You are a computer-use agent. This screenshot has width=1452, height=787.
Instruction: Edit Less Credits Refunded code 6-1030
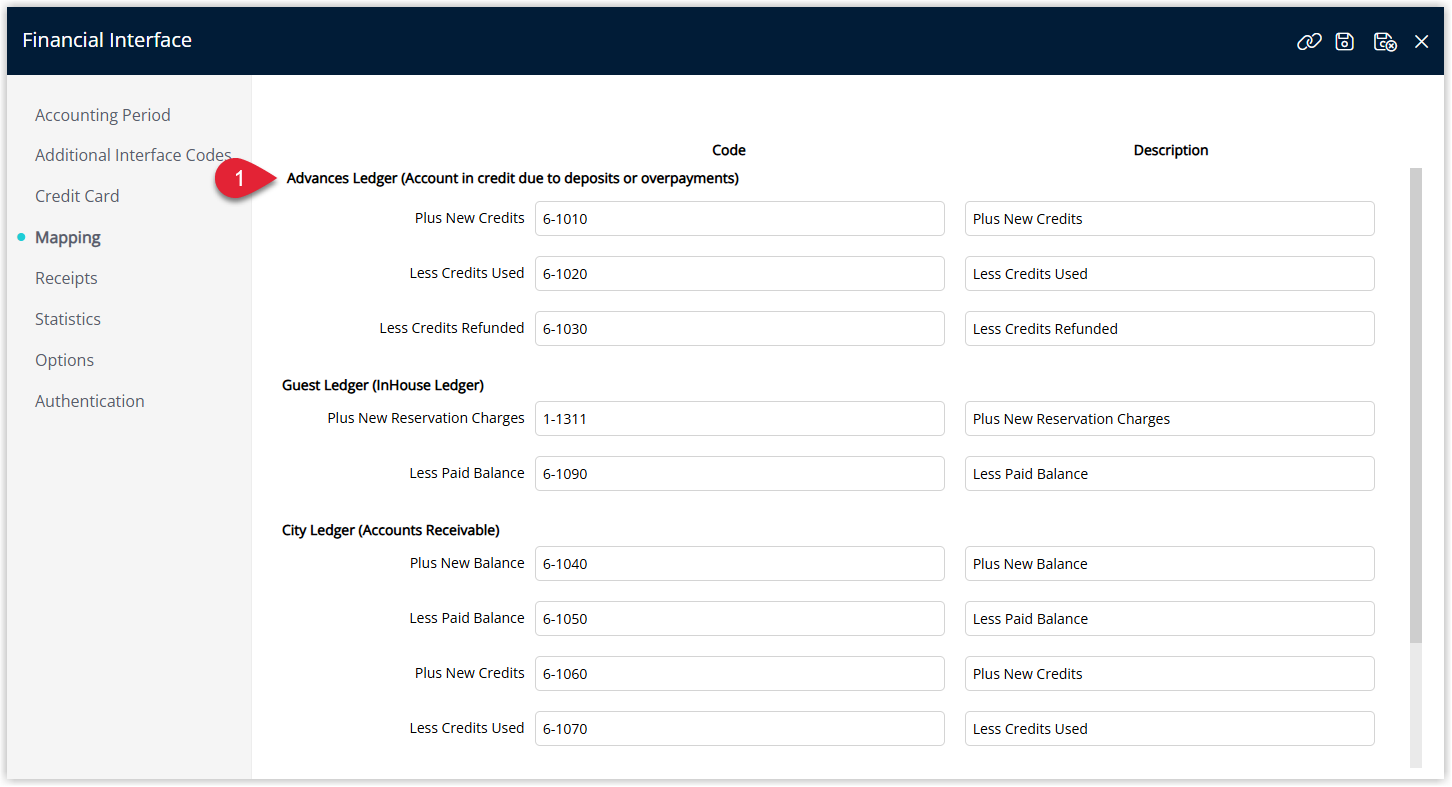point(740,328)
